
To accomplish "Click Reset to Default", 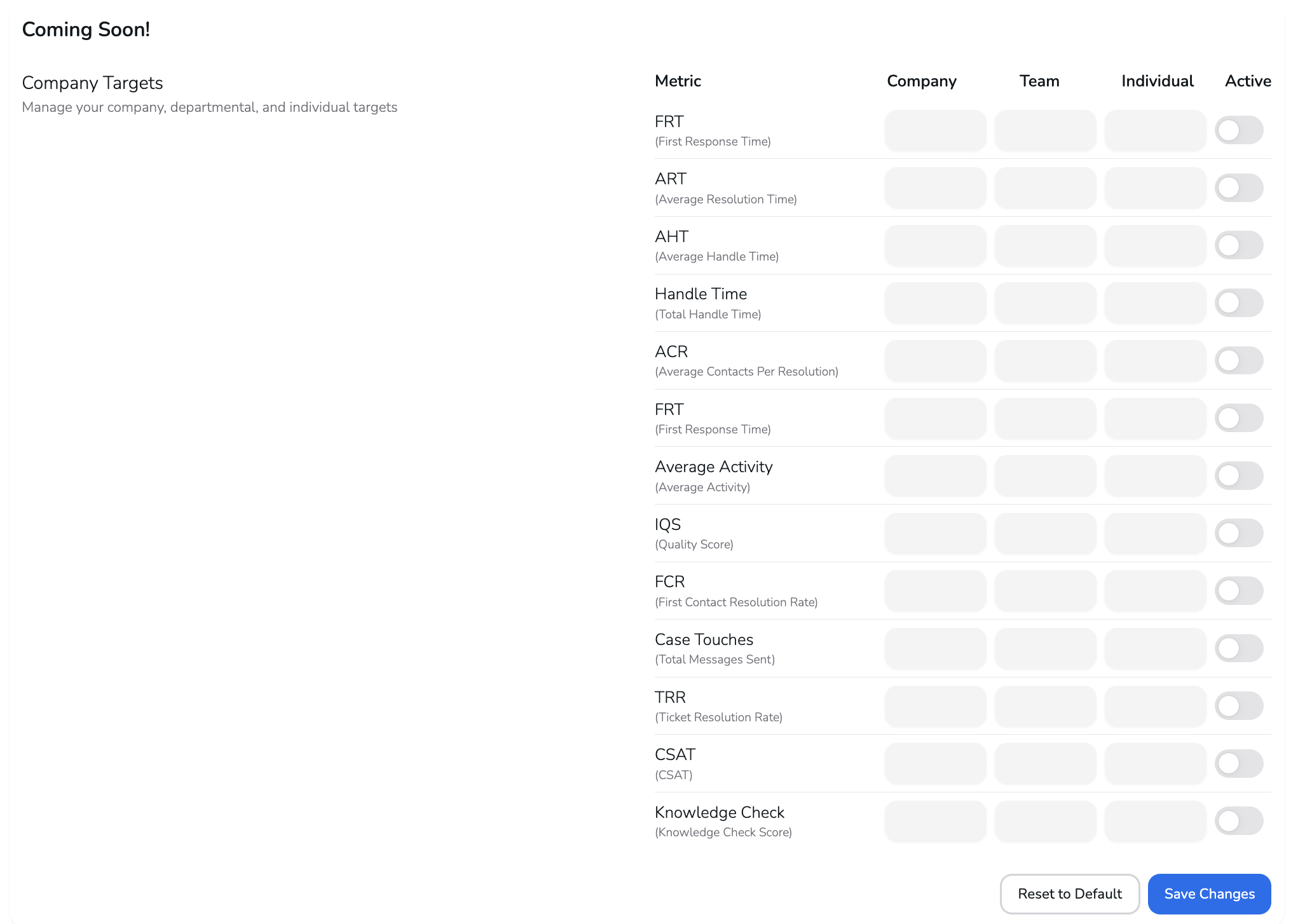I will [x=1069, y=893].
